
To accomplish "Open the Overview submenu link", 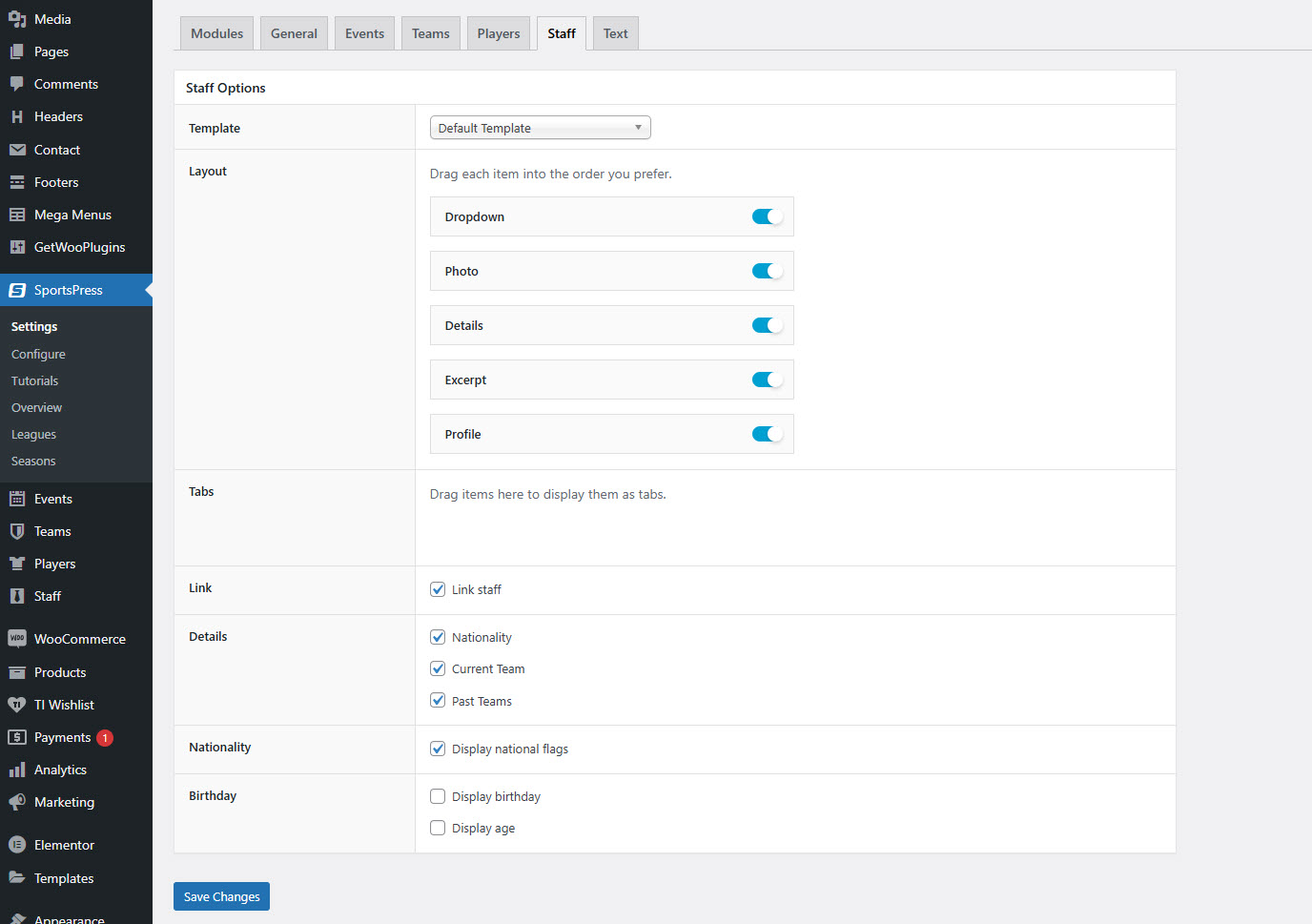I will [36, 407].
